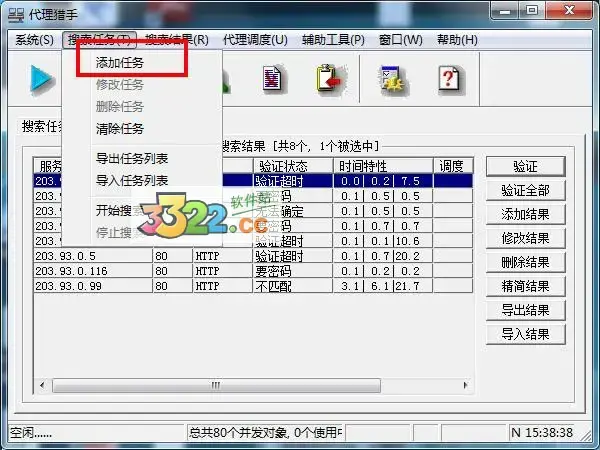Click the clipboard import toolbar icon
600x450 pixels.
[329, 78]
